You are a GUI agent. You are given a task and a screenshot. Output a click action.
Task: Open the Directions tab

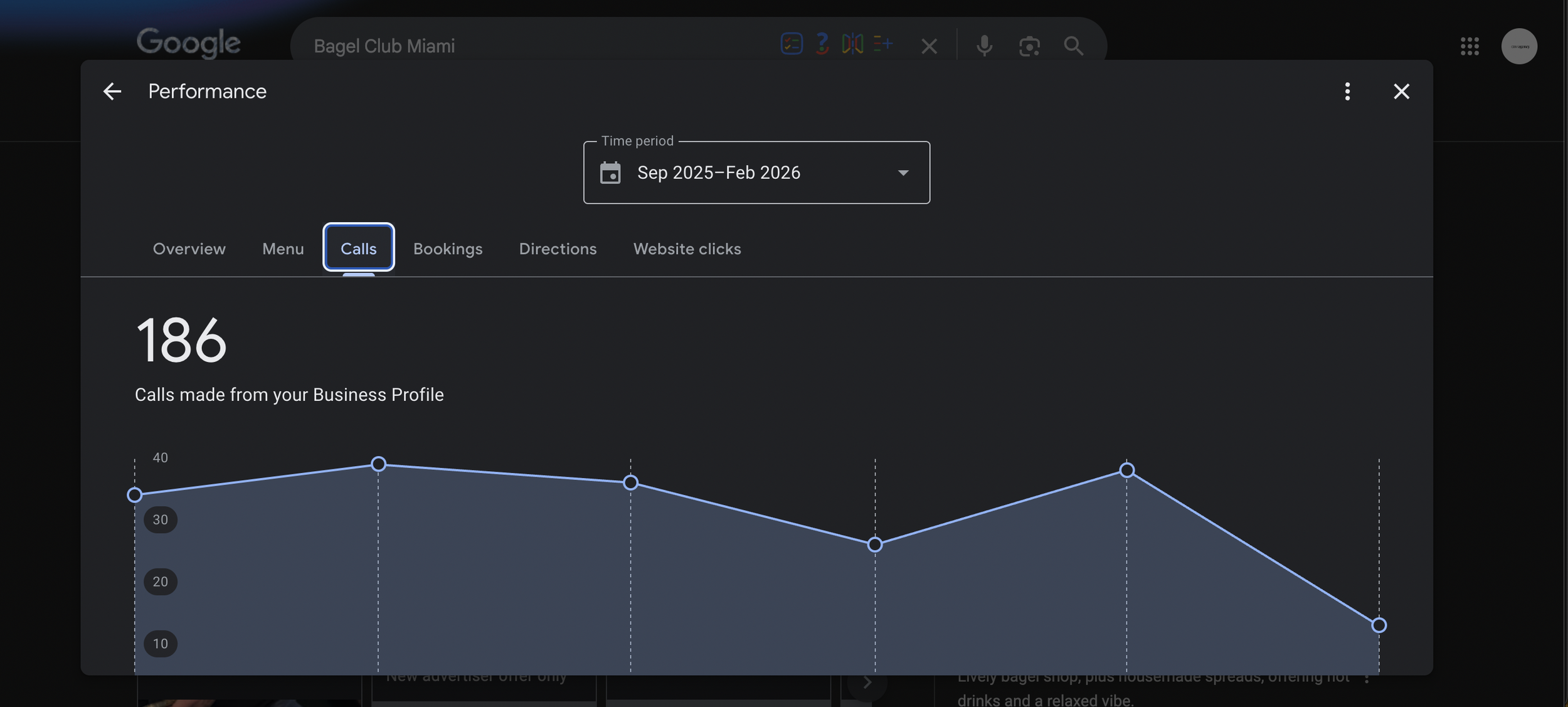pyautogui.click(x=558, y=249)
